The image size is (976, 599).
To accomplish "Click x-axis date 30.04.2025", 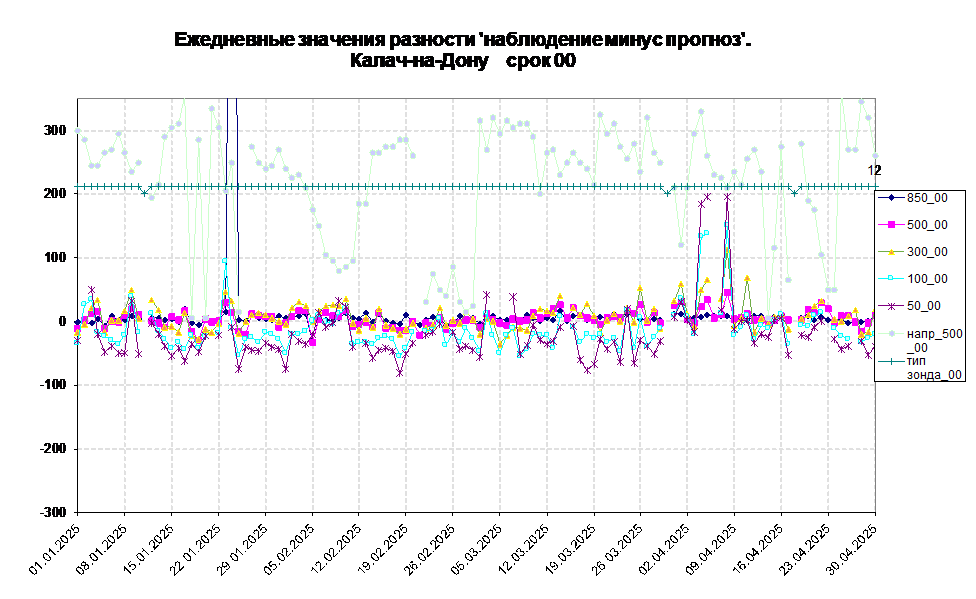I will tap(853, 548).
